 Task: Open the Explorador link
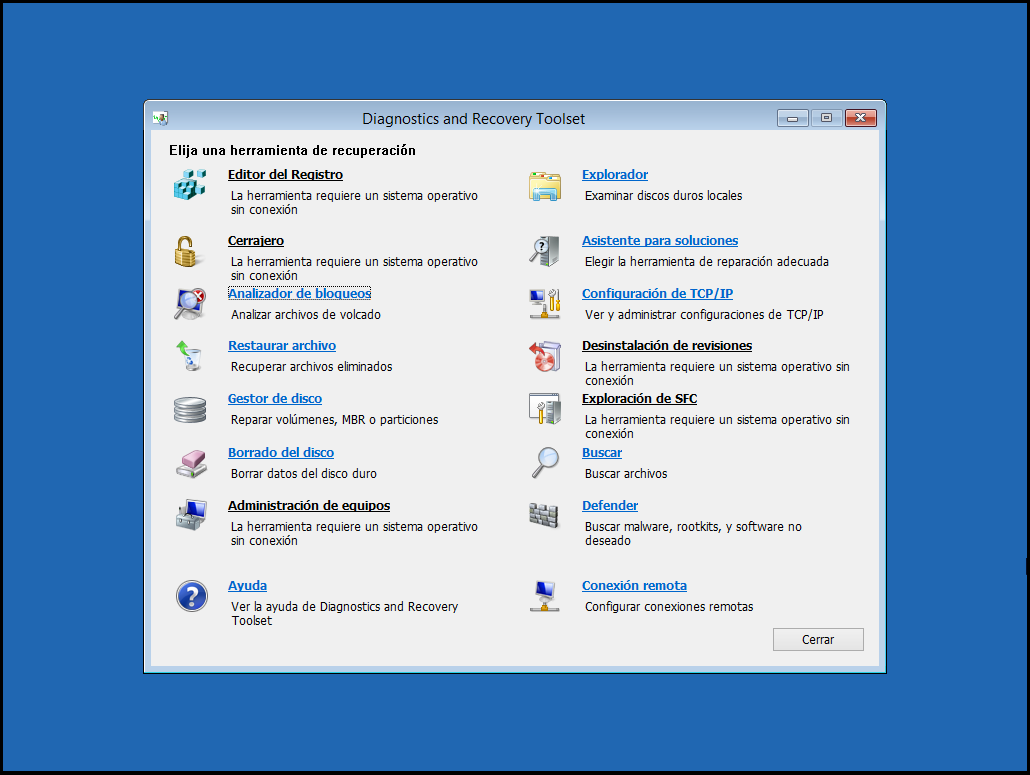click(615, 175)
